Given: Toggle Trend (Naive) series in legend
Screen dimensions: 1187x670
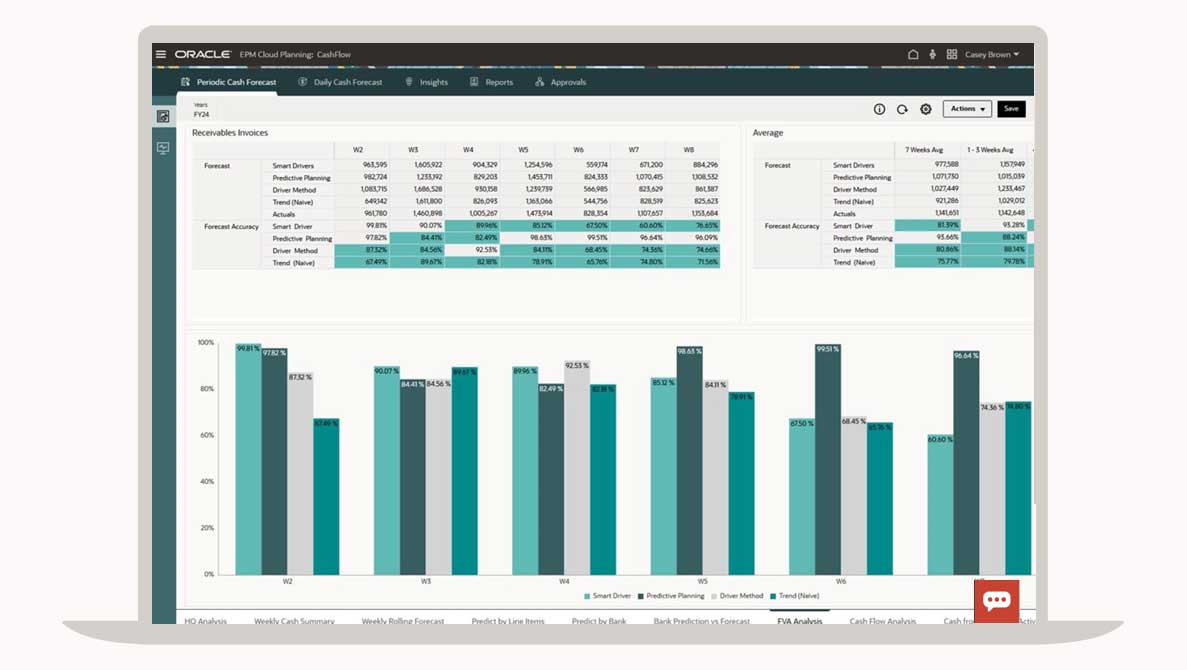Looking at the screenshot, I should click(795, 596).
